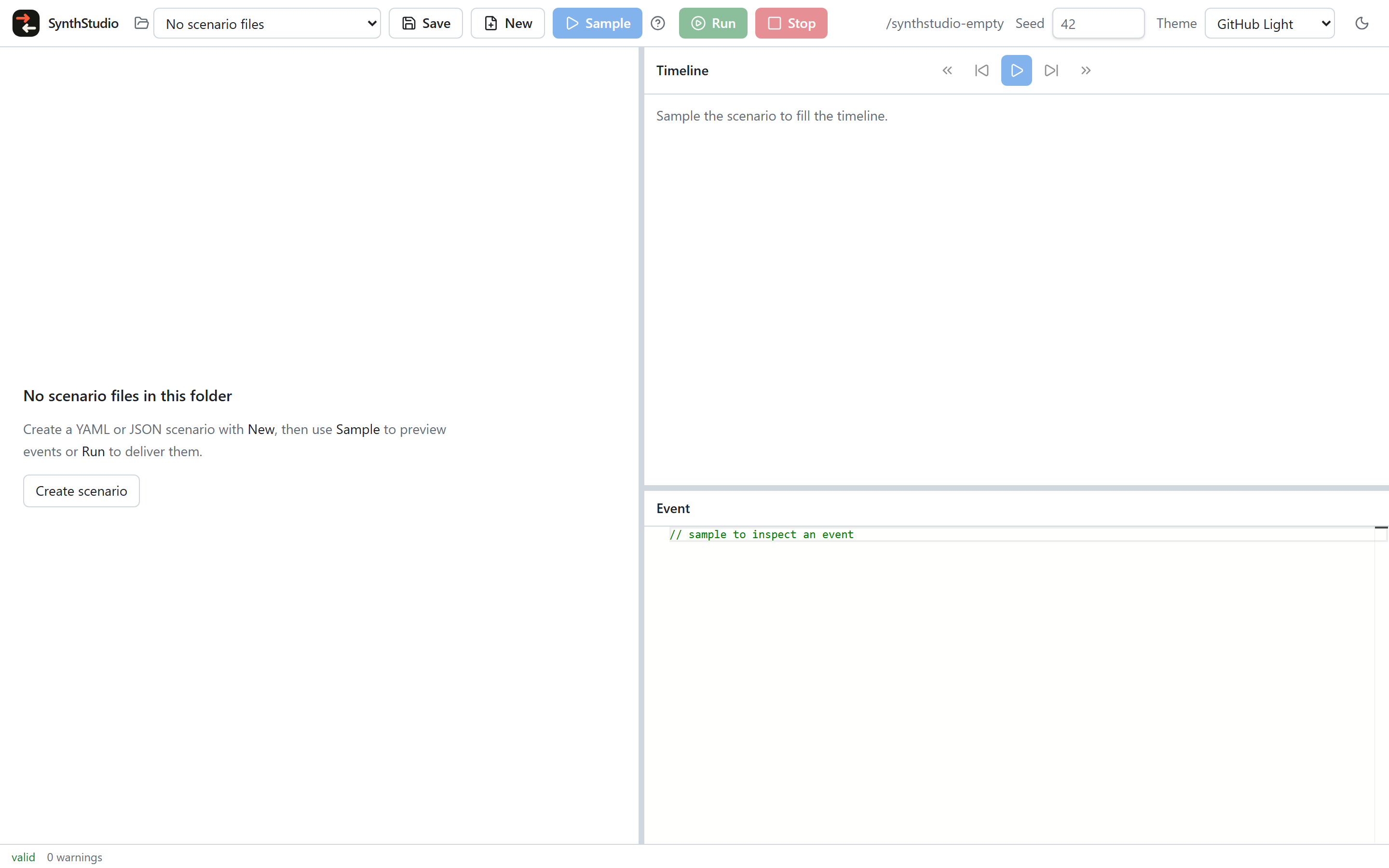Create a new file with New button
1389x868 pixels.
[x=507, y=23]
